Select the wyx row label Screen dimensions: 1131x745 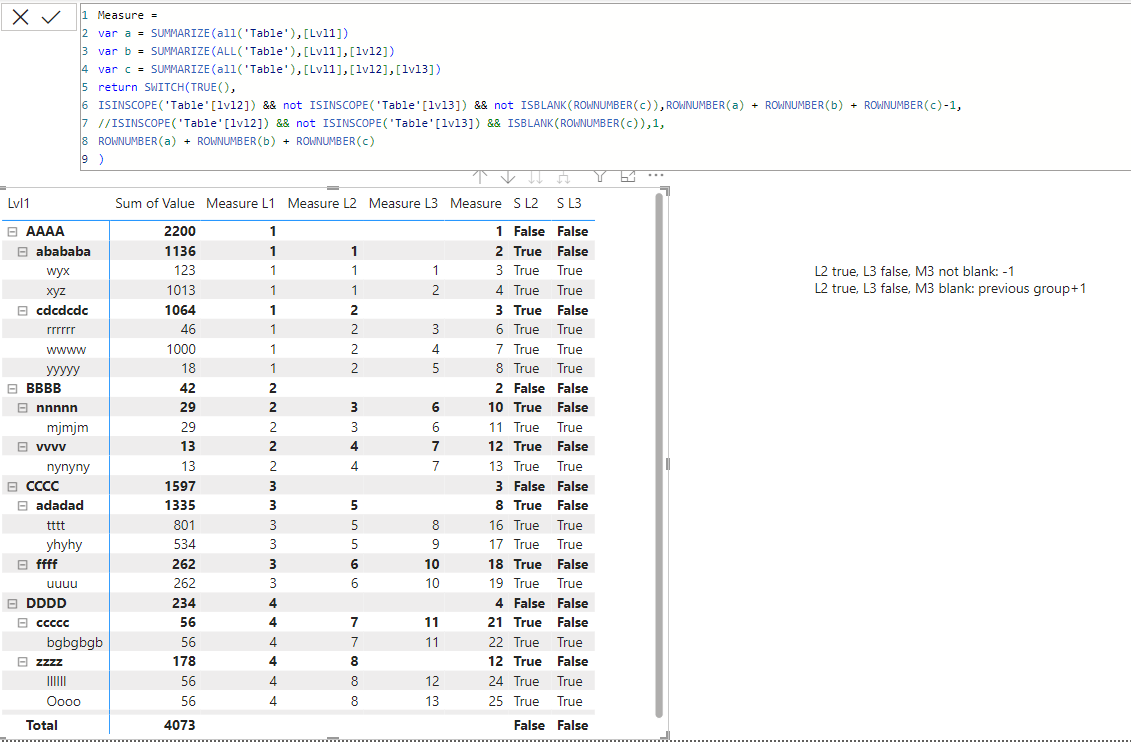pyautogui.click(x=58, y=270)
